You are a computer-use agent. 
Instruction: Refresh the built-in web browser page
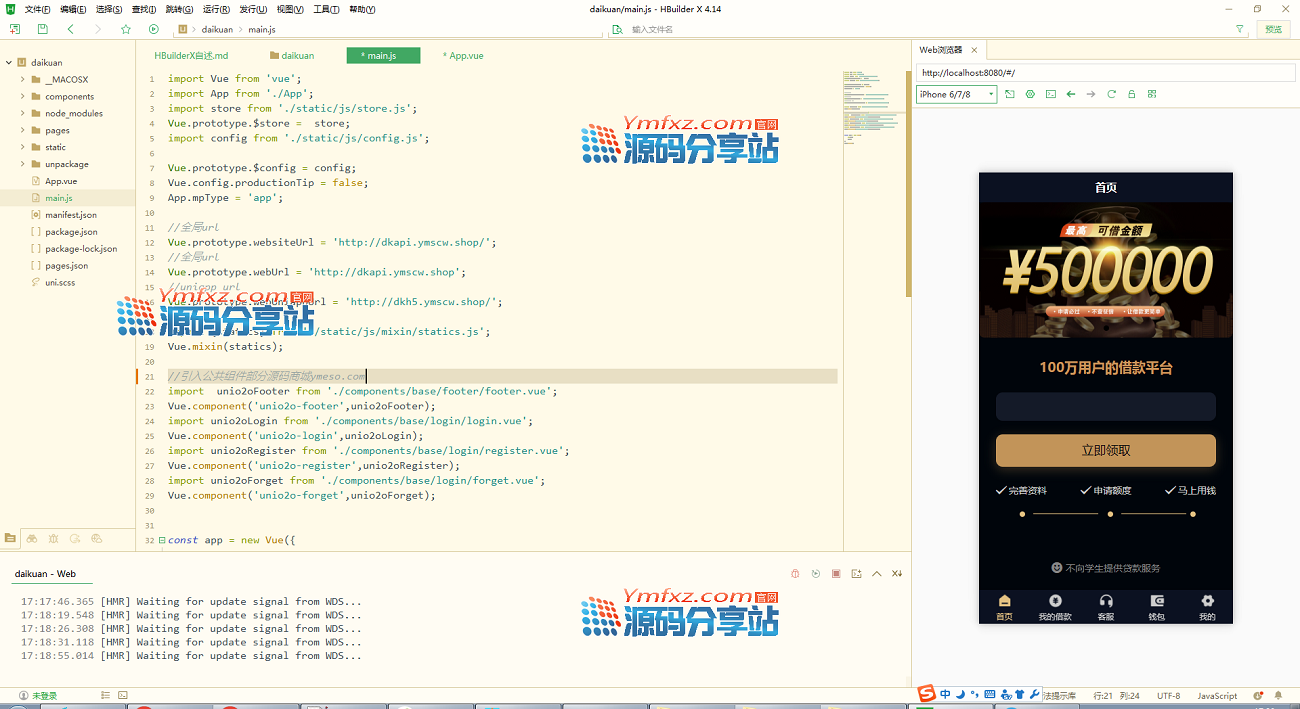click(x=1111, y=94)
